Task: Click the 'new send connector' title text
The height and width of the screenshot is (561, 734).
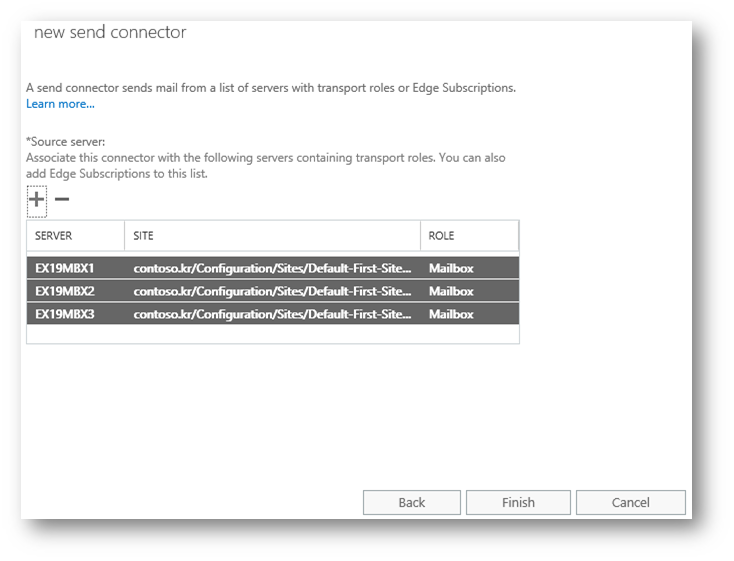Action: pos(110,32)
